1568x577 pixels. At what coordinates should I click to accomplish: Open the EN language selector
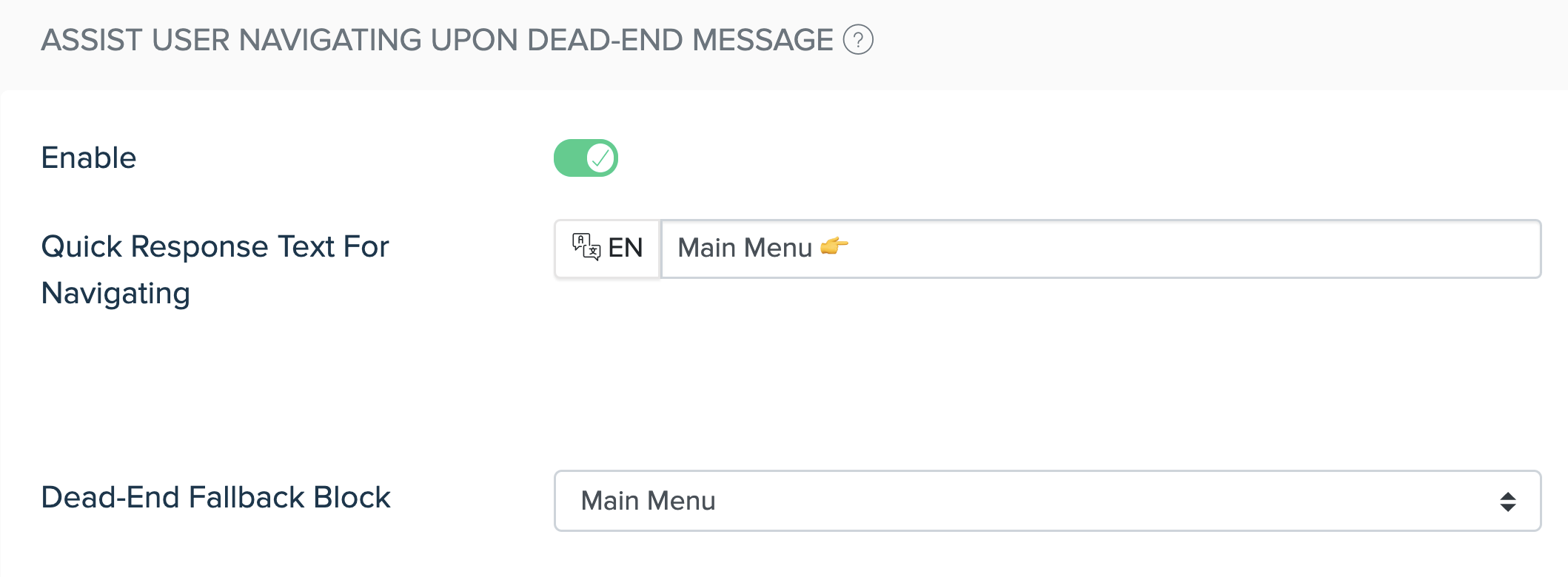607,249
